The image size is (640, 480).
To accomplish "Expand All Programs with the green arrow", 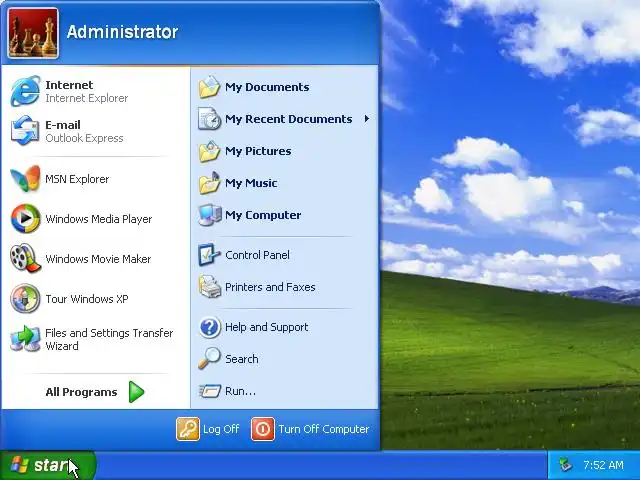I will 136,392.
